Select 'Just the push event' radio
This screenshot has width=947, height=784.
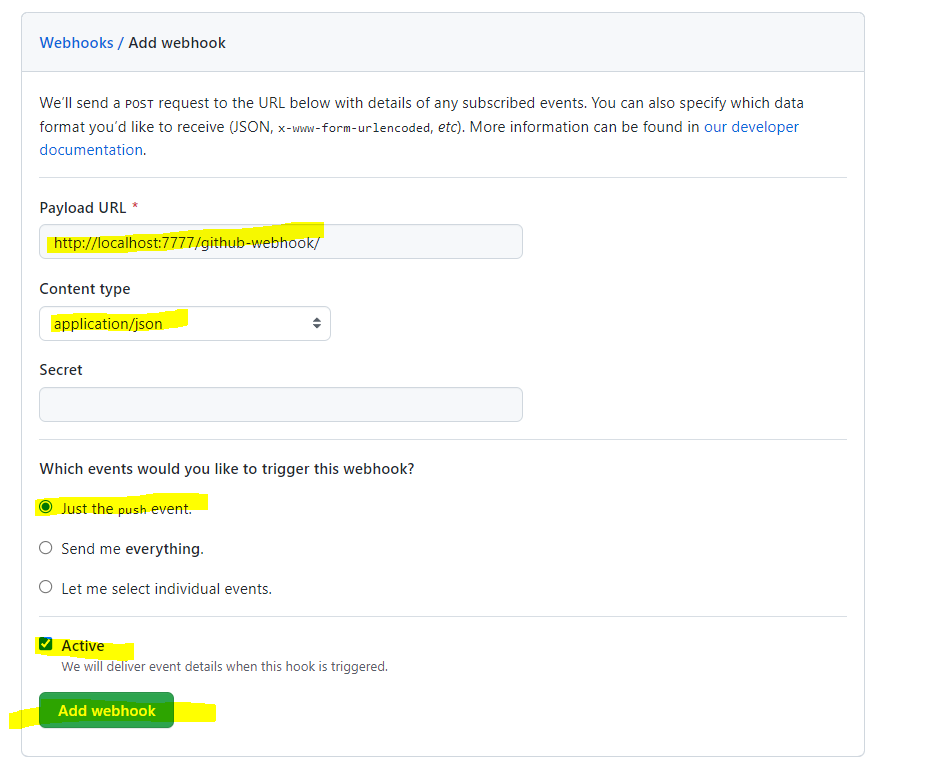coord(46,507)
